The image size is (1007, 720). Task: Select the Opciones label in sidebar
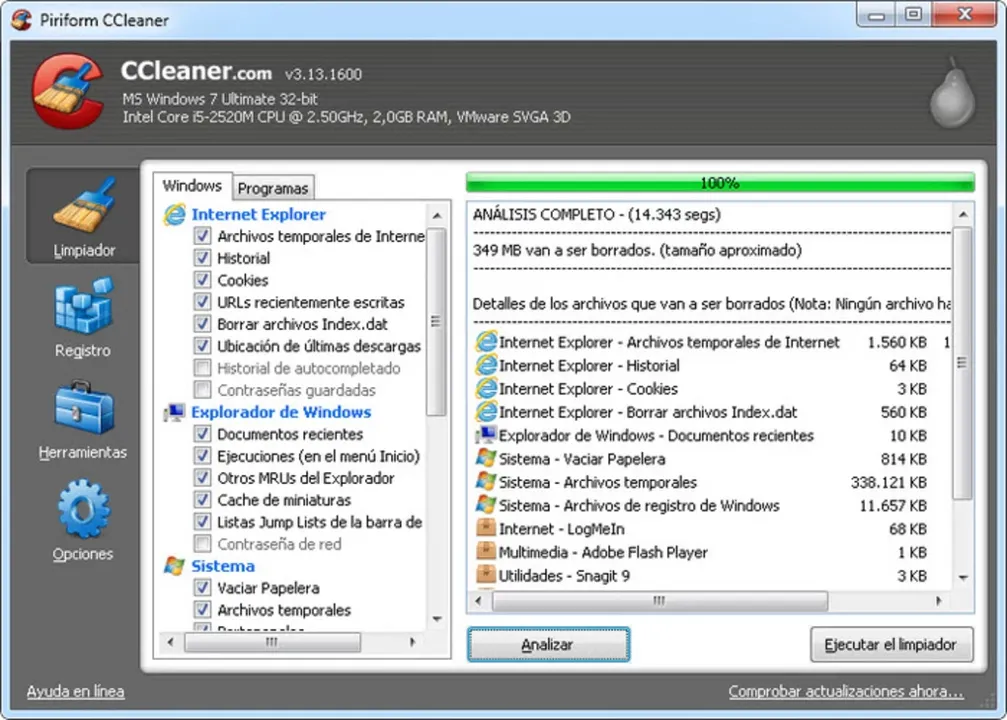pos(83,554)
